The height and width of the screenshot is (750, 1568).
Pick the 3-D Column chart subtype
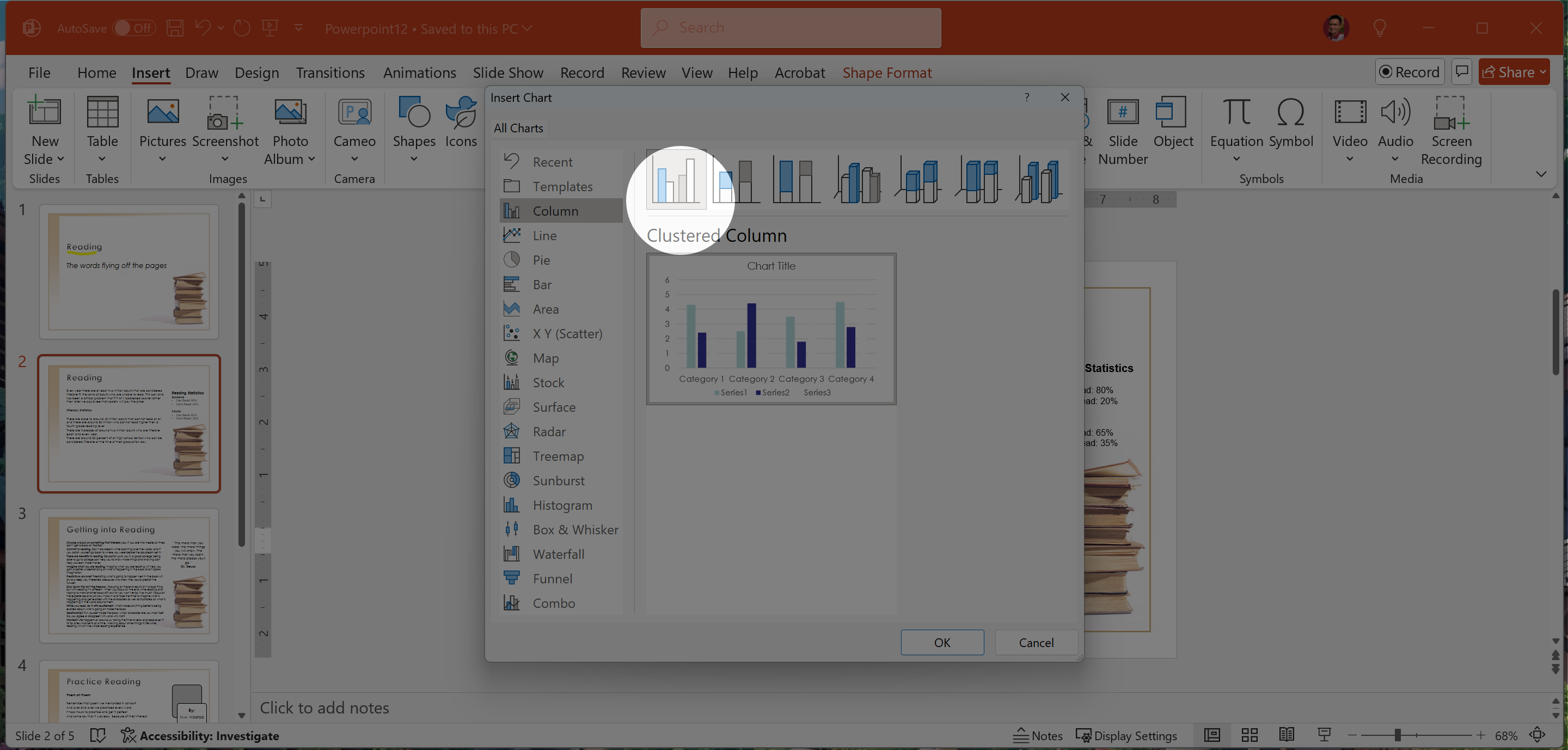1038,180
